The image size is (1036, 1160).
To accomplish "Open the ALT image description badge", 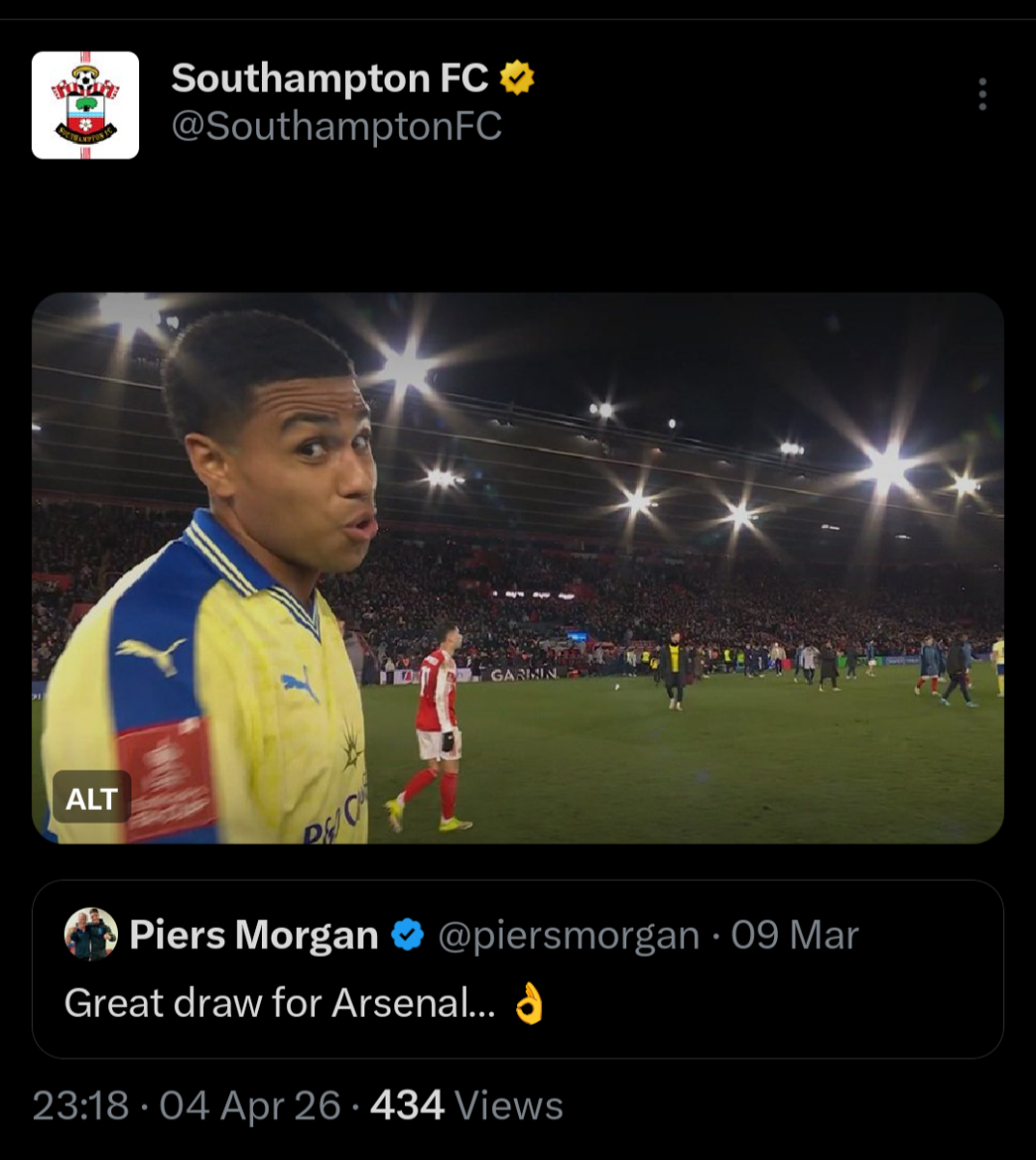I will tap(92, 798).
